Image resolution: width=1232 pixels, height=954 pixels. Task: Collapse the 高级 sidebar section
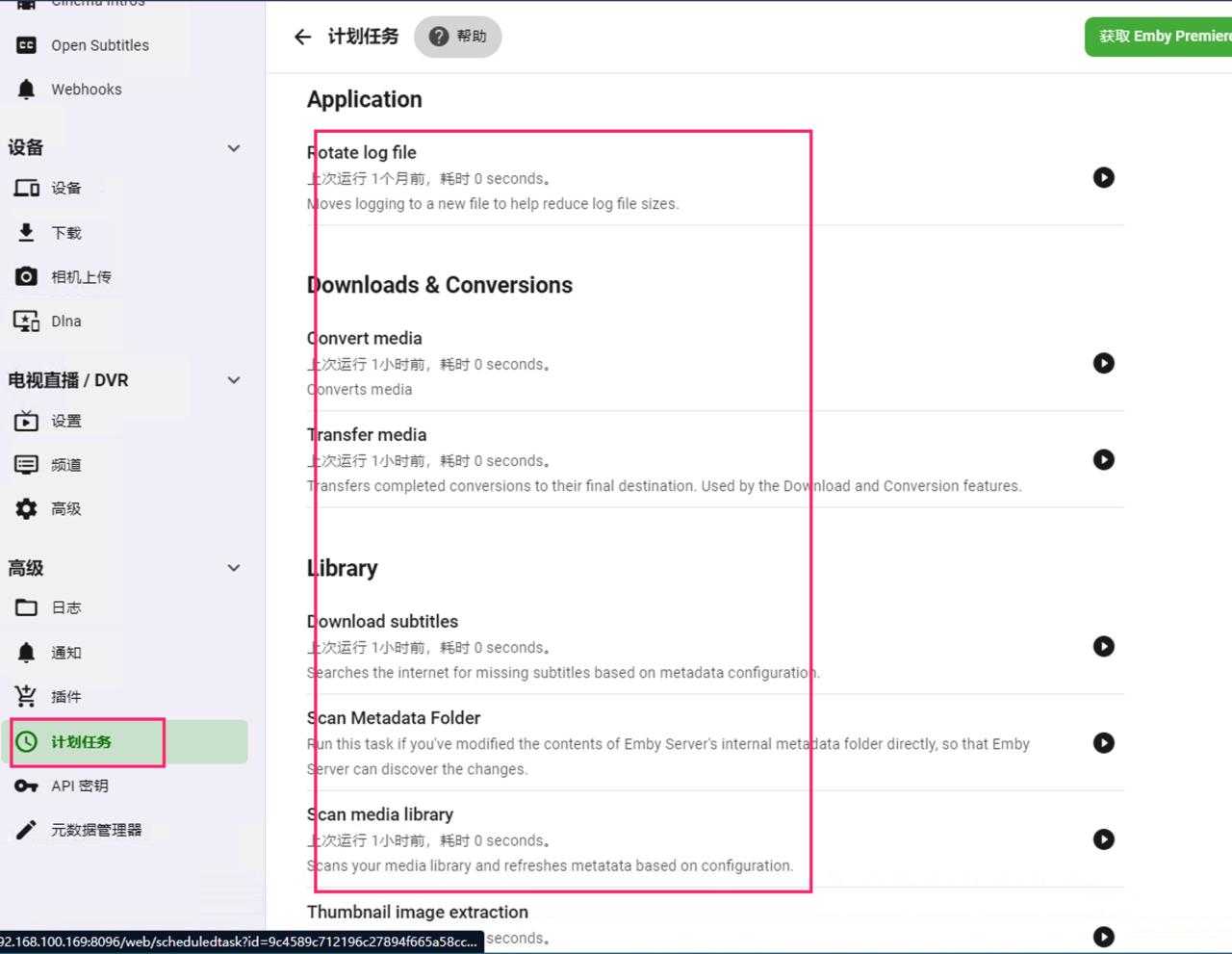[x=233, y=568]
